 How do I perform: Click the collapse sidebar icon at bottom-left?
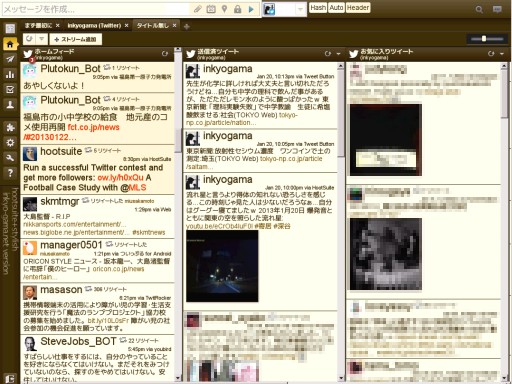click(9, 378)
